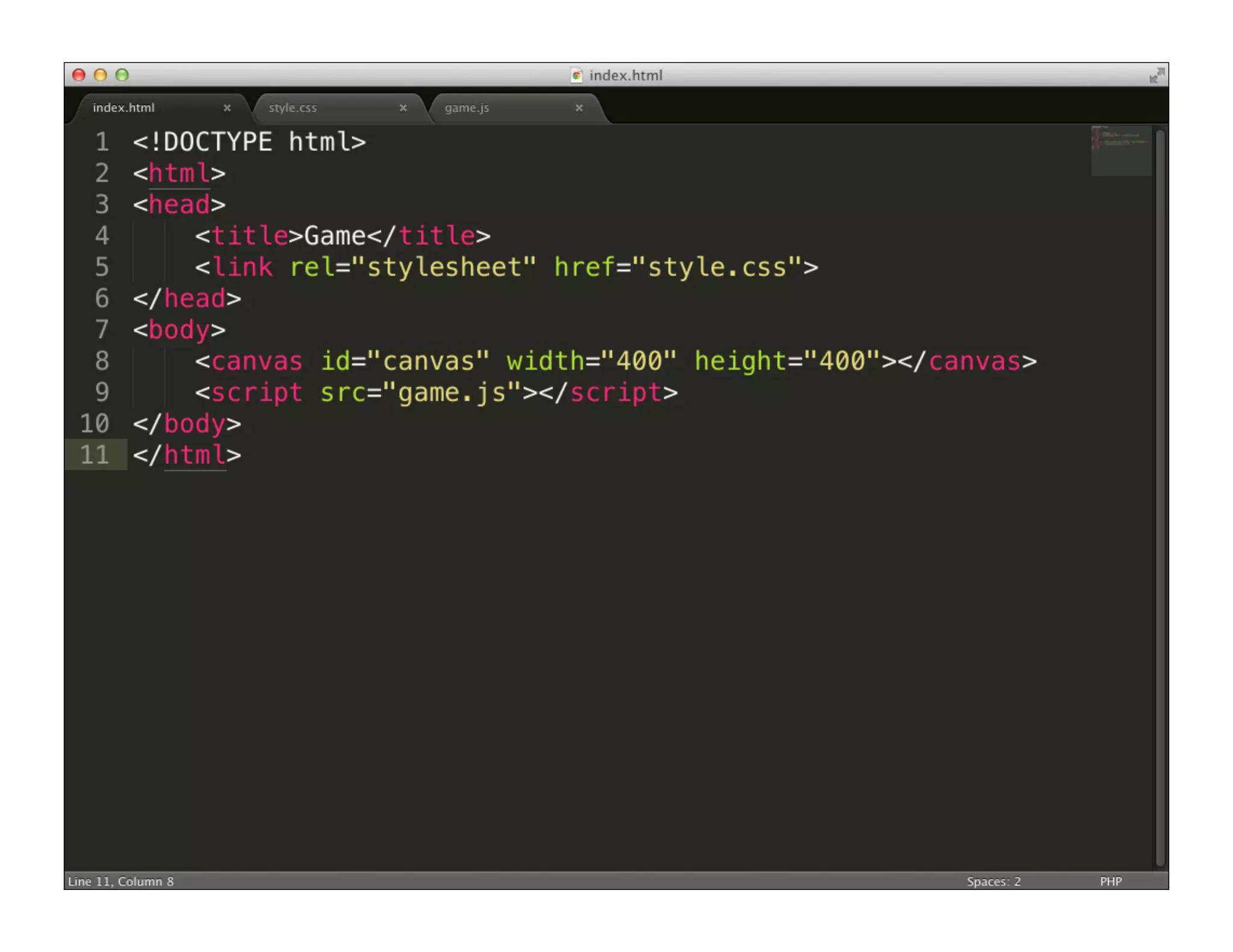Select the index.html tab

pyautogui.click(x=161, y=108)
